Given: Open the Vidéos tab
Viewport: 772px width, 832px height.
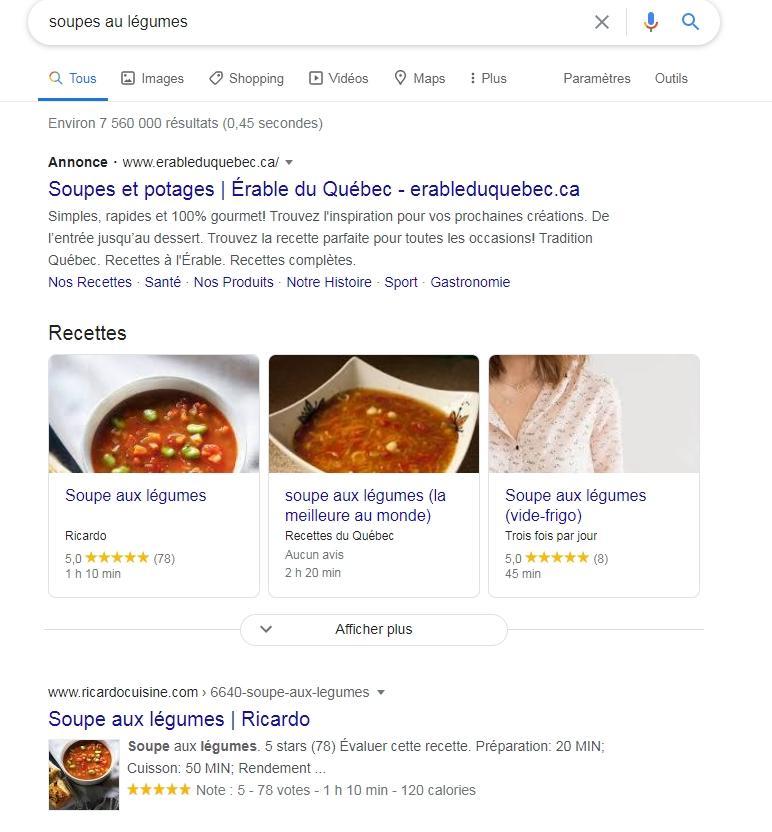Looking at the screenshot, I should click(x=339, y=79).
